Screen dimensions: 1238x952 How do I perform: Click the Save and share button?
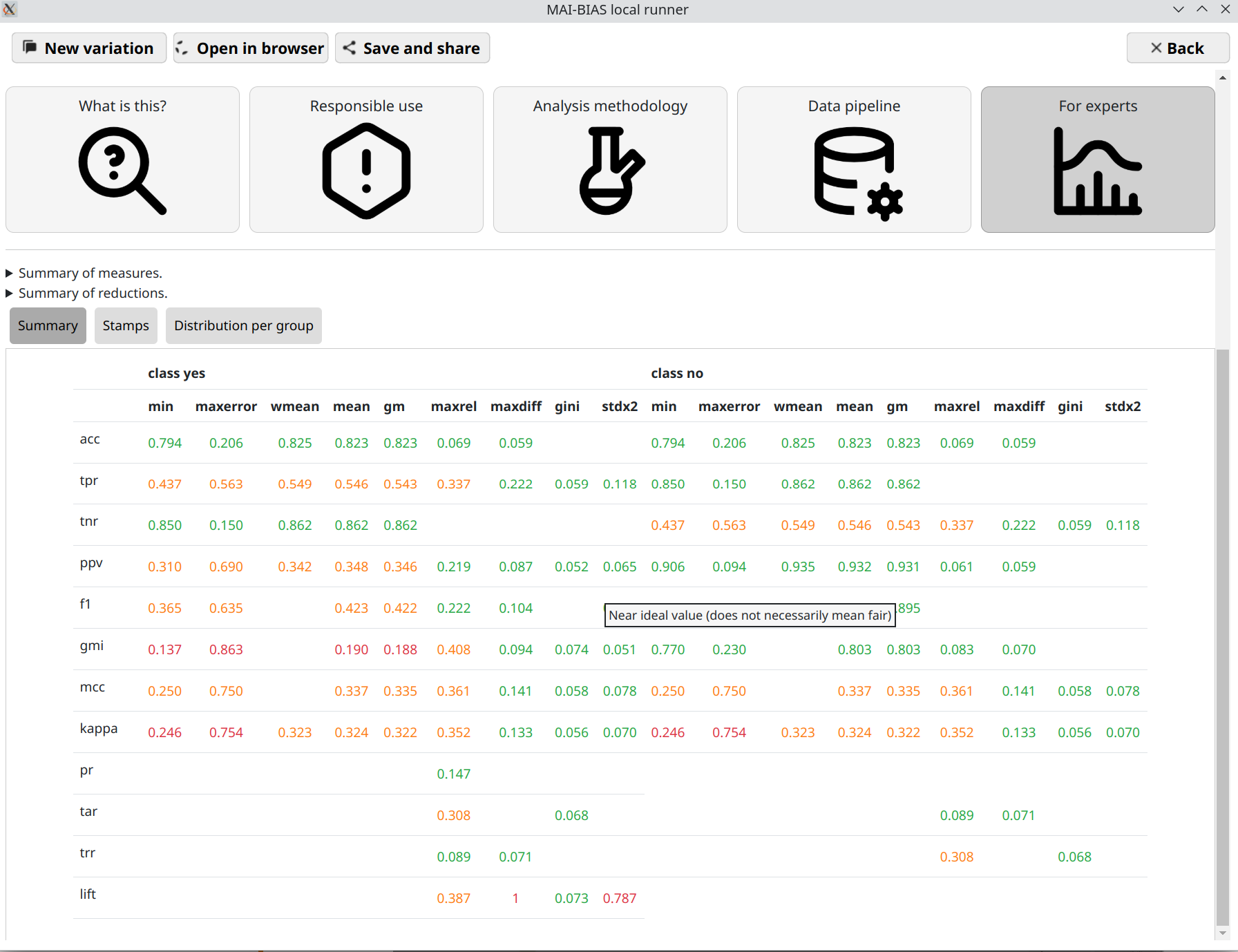pyautogui.click(x=412, y=48)
